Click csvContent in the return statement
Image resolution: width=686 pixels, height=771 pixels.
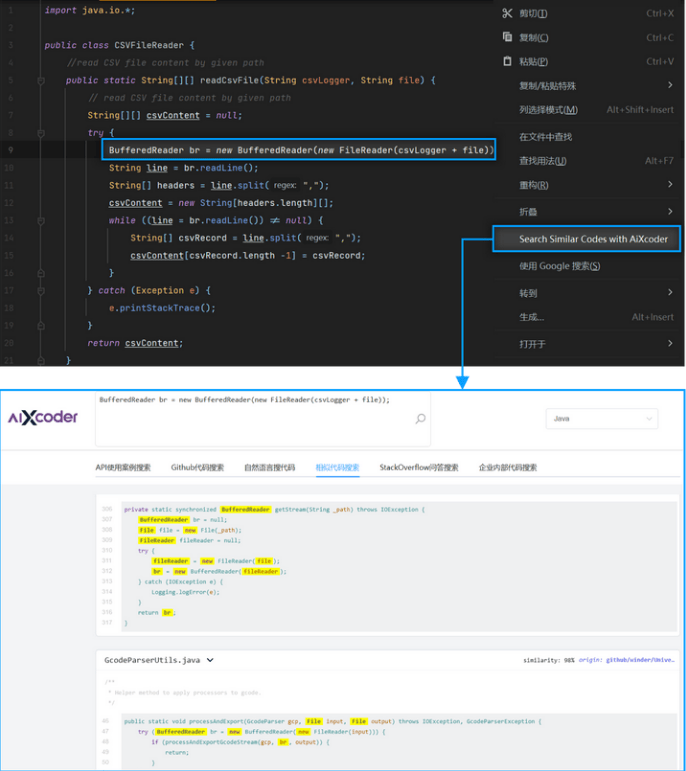point(151,343)
